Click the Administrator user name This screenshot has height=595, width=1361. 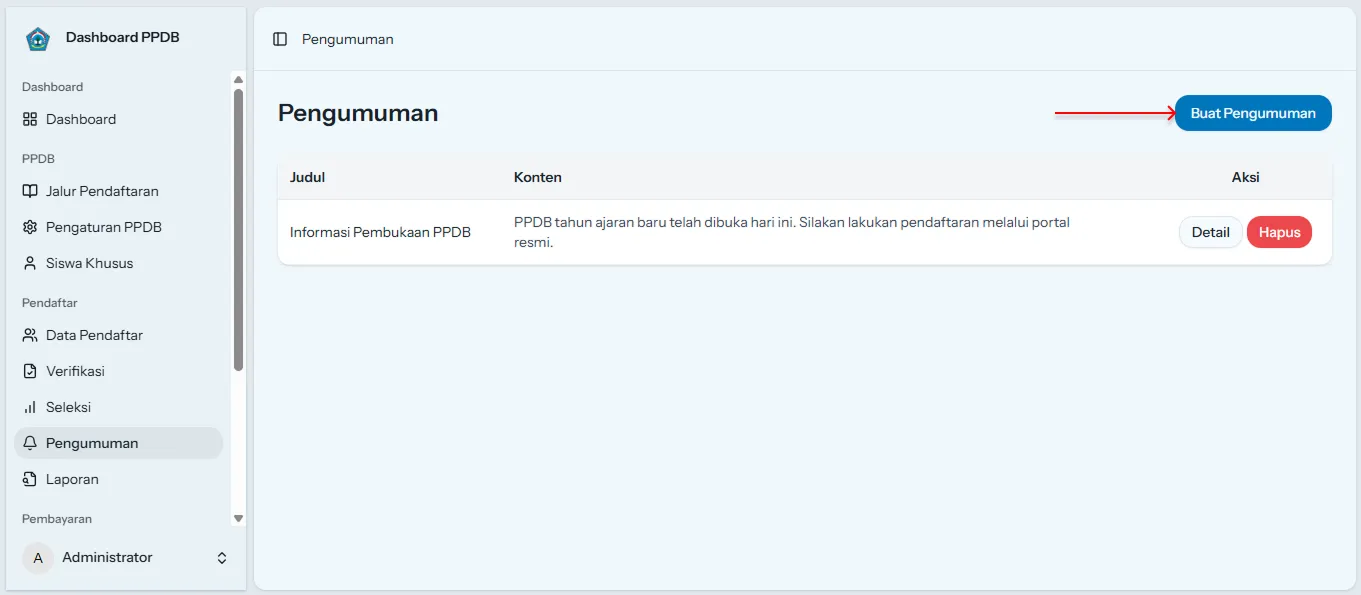tap(107, 557)
